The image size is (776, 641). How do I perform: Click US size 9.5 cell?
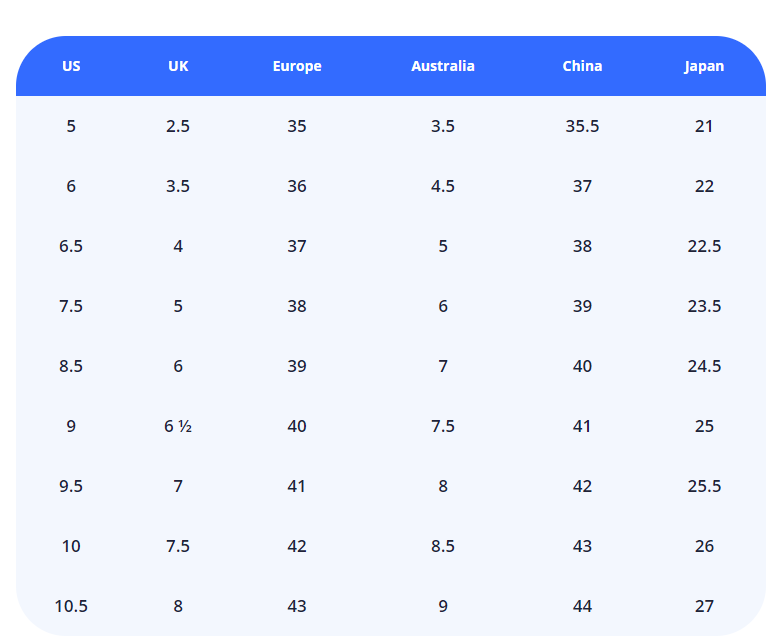pos(71,486)
